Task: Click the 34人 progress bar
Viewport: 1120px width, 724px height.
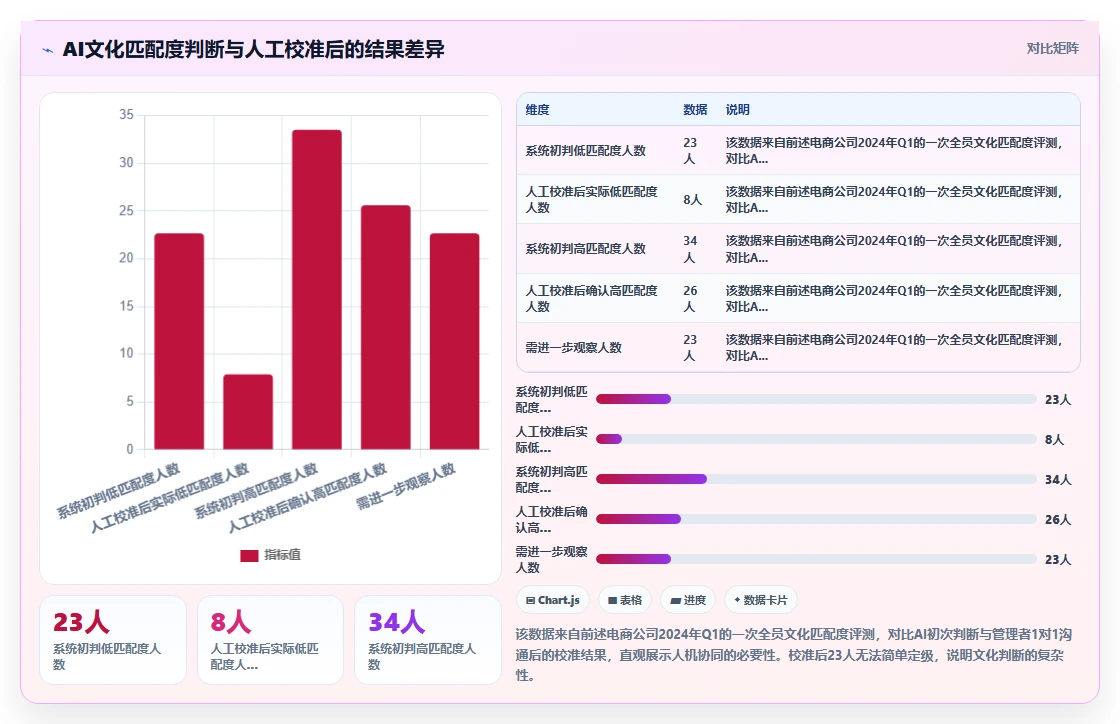Action: pyautogui.click(x=816, y=479)
